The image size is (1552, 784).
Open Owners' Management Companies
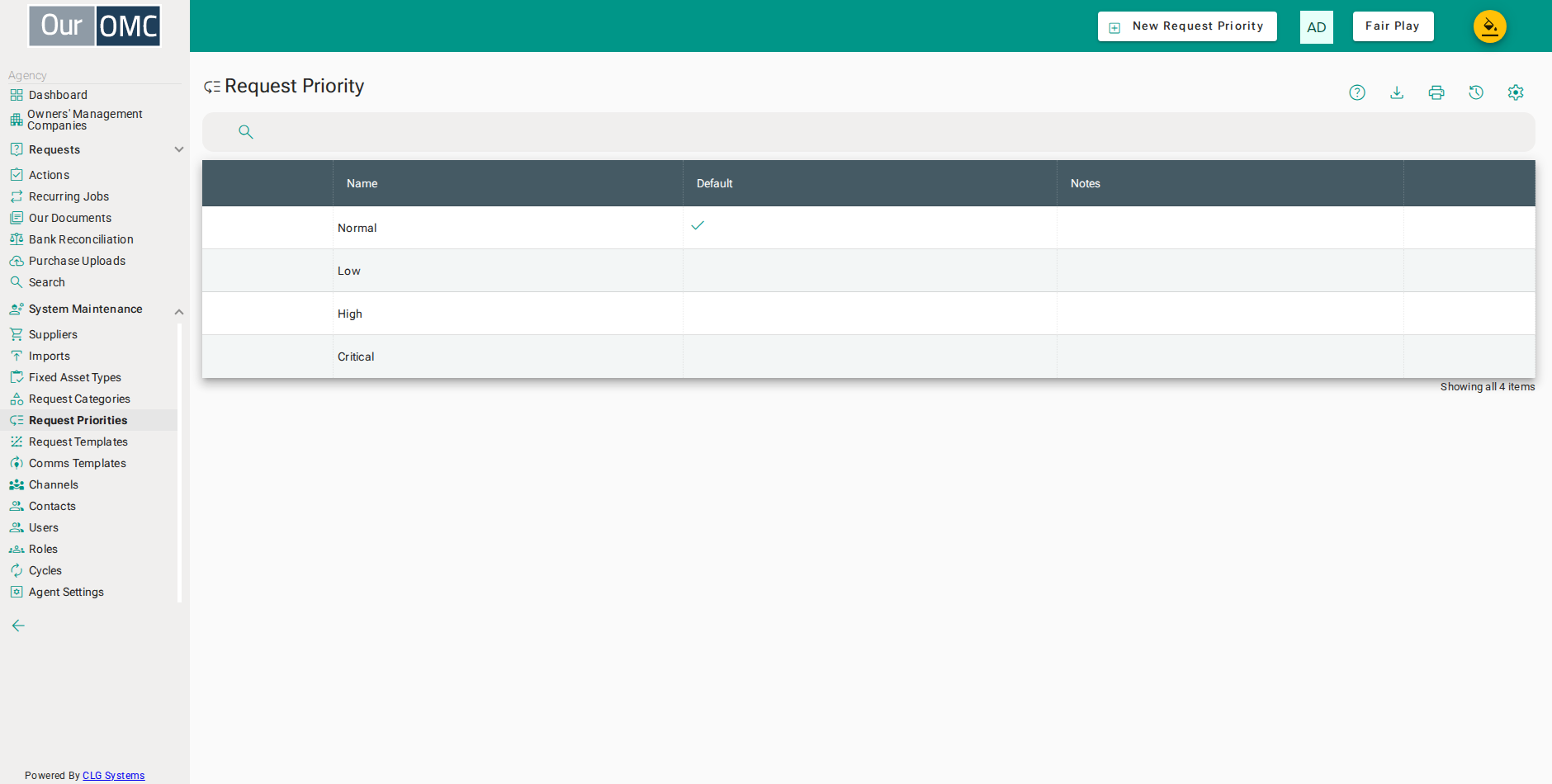pos(85,120)
